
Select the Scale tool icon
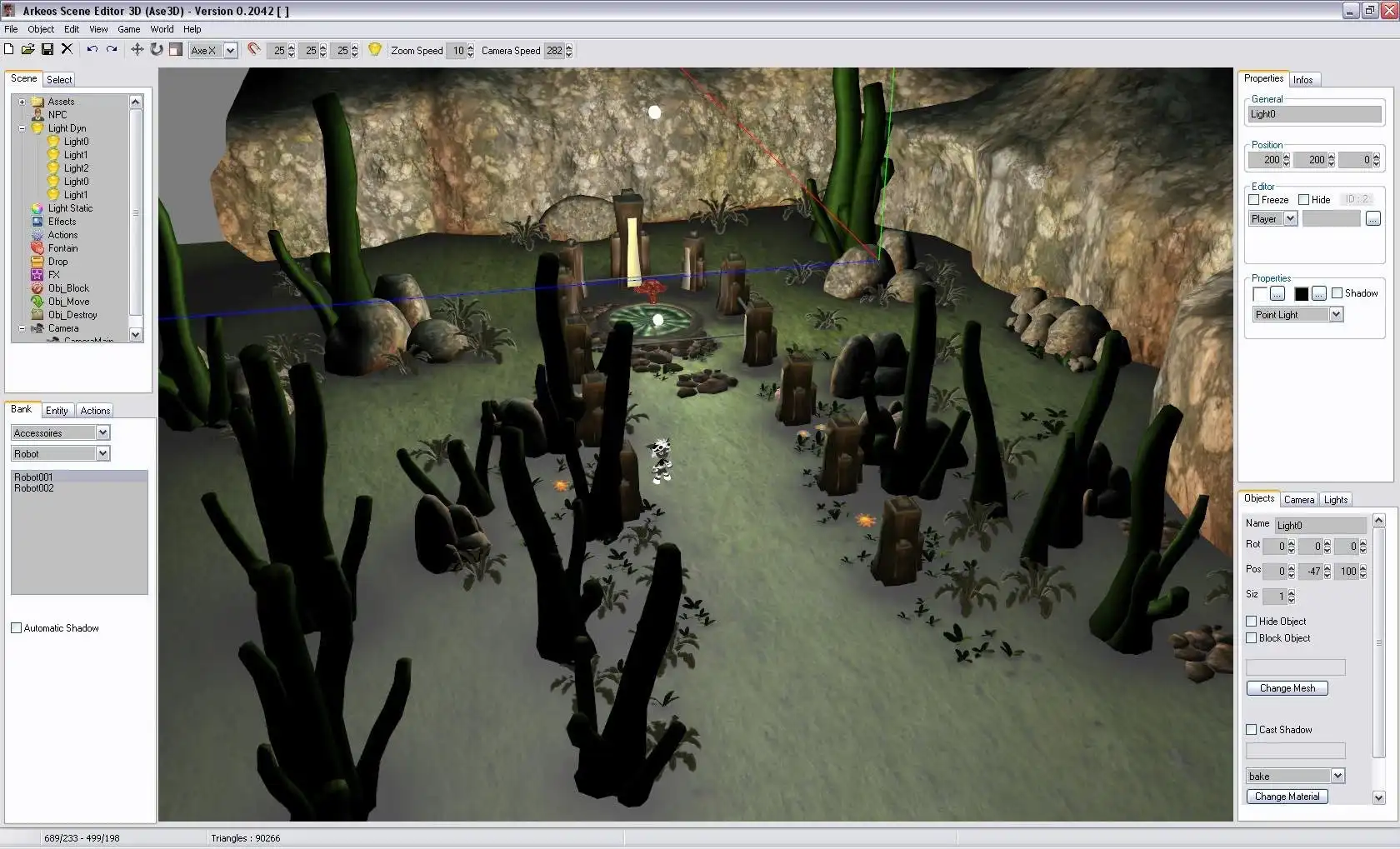[x=176, y=50]
